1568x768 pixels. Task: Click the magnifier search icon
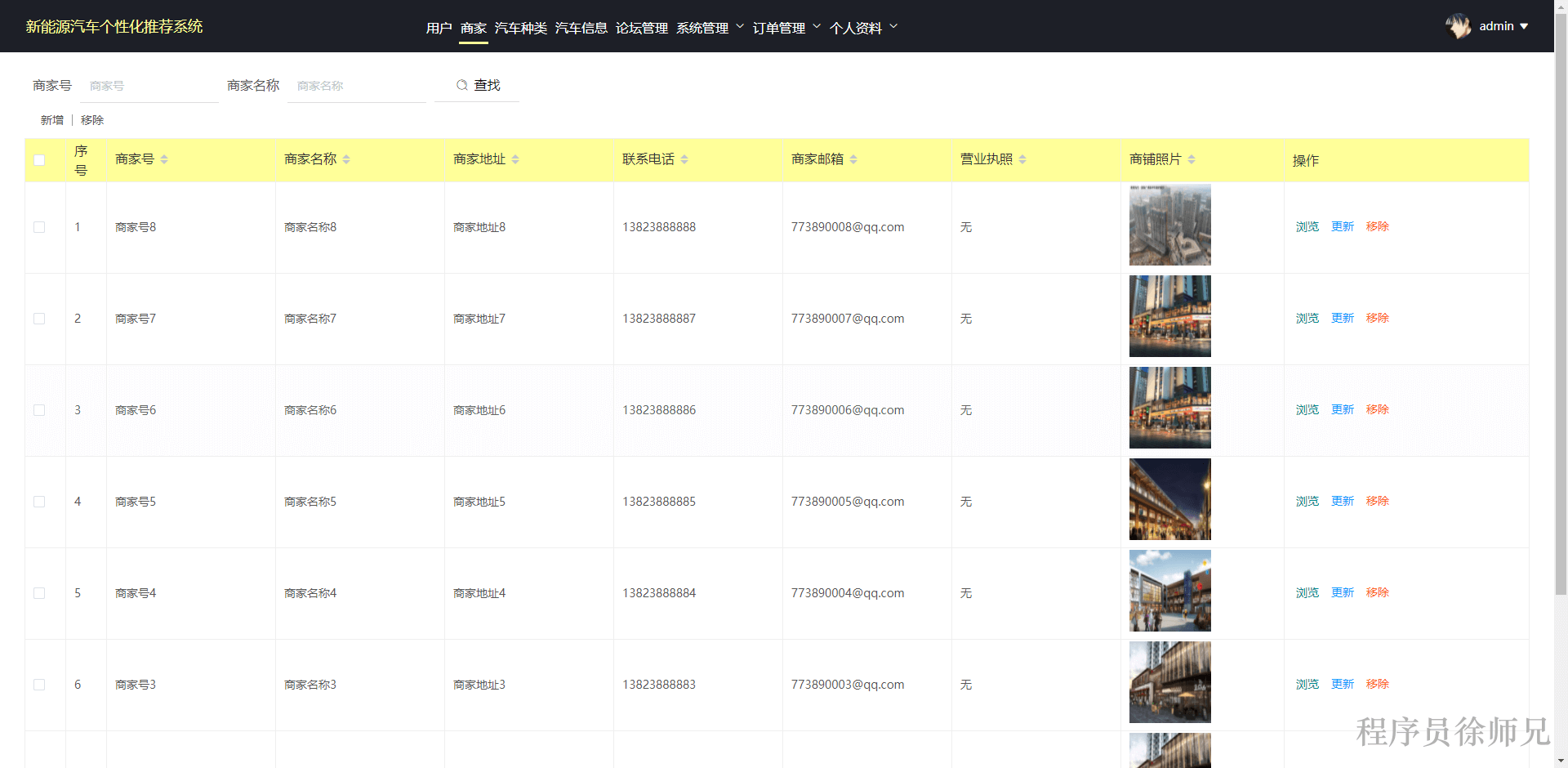coord(463,85)
